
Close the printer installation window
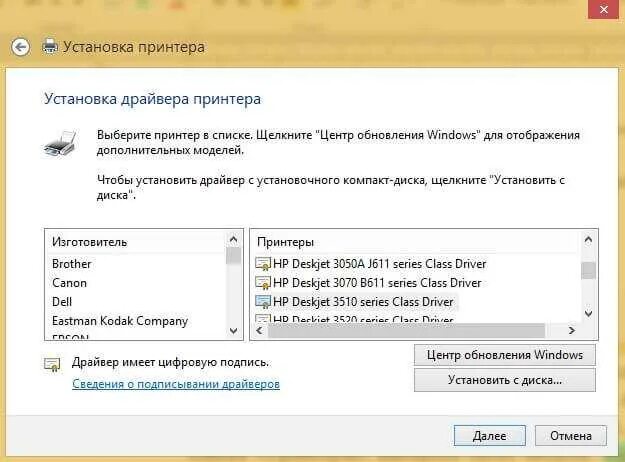[603, 9]
